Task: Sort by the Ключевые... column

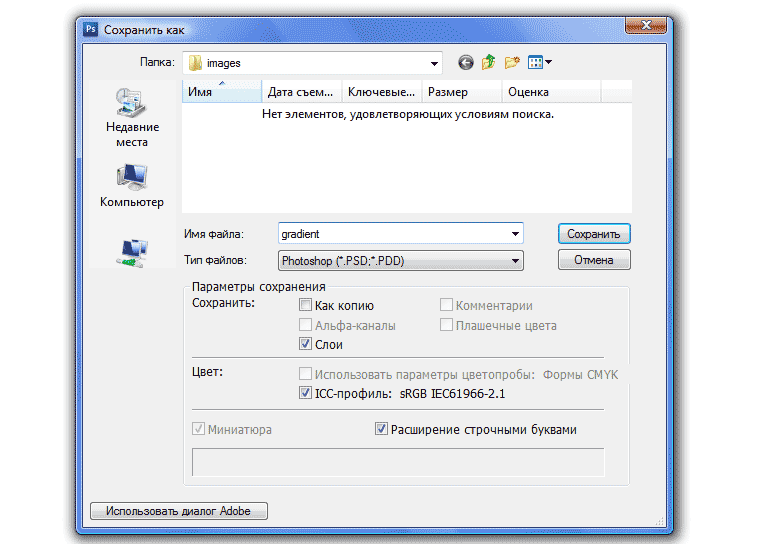Action: pos(382,92)
